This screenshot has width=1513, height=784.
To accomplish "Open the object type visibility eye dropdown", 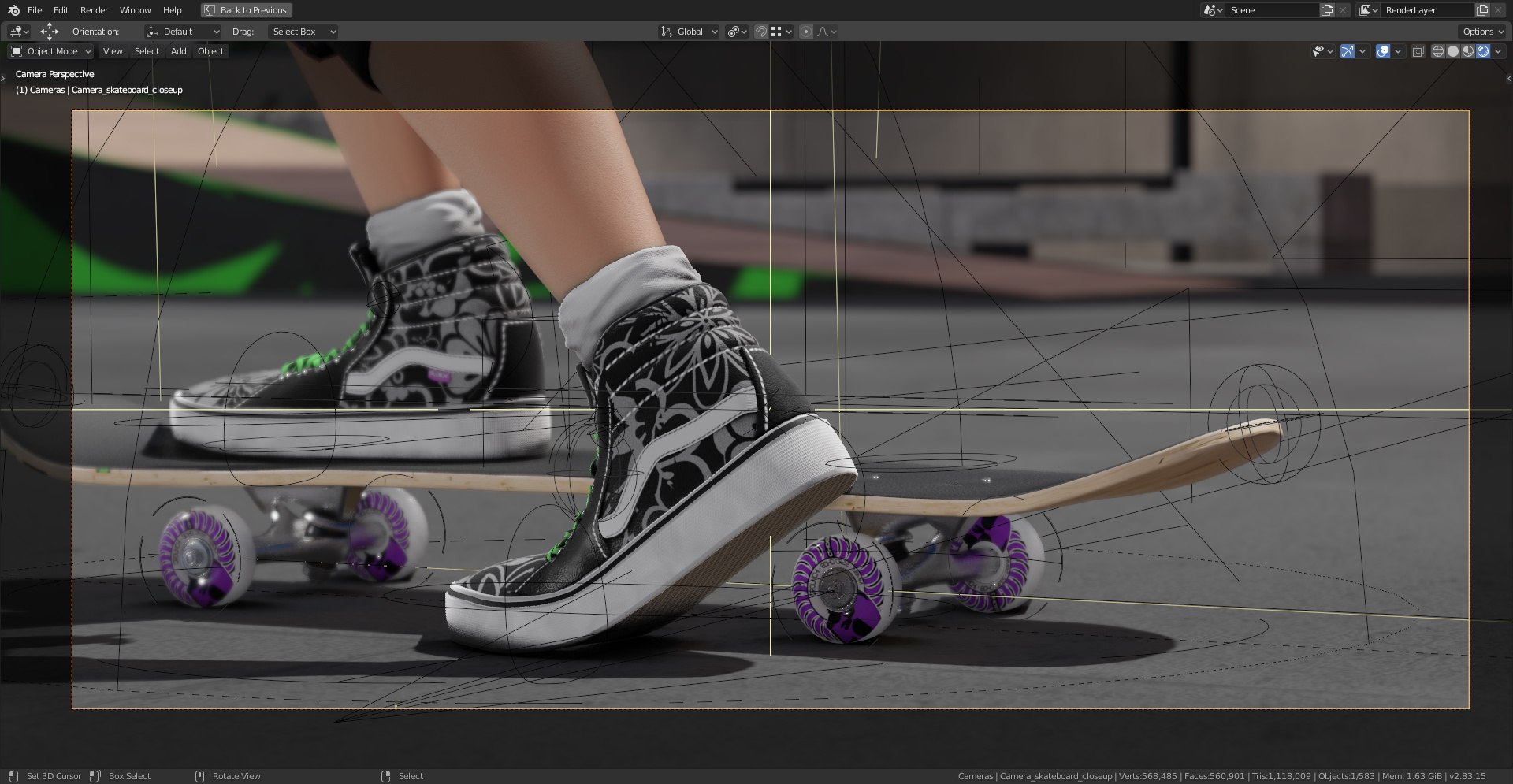I will click(1322, 51).
